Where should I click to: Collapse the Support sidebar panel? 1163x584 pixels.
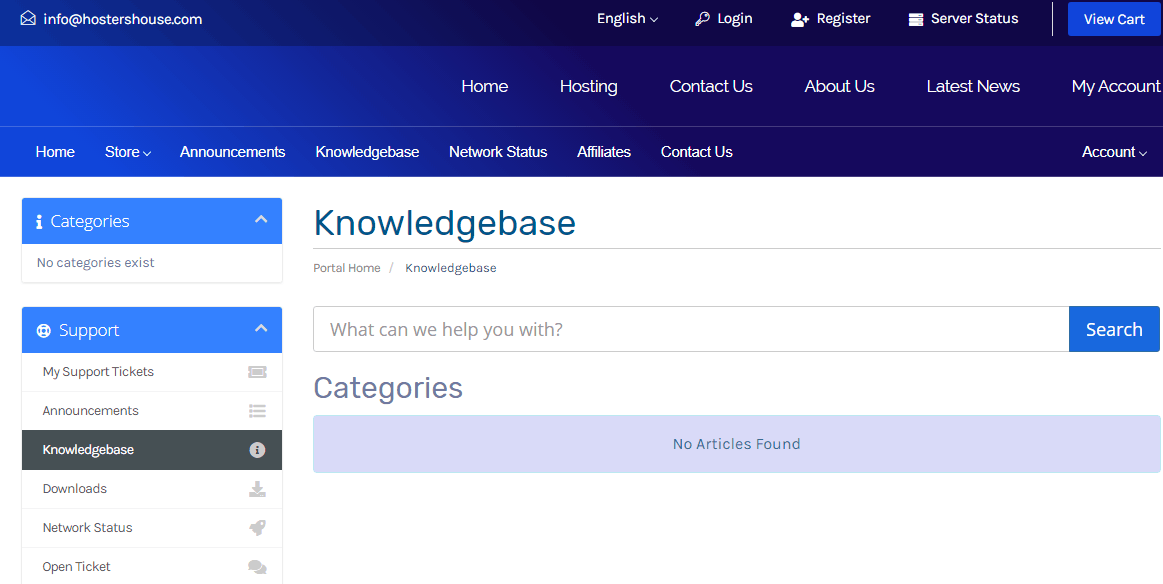point(261,329)
